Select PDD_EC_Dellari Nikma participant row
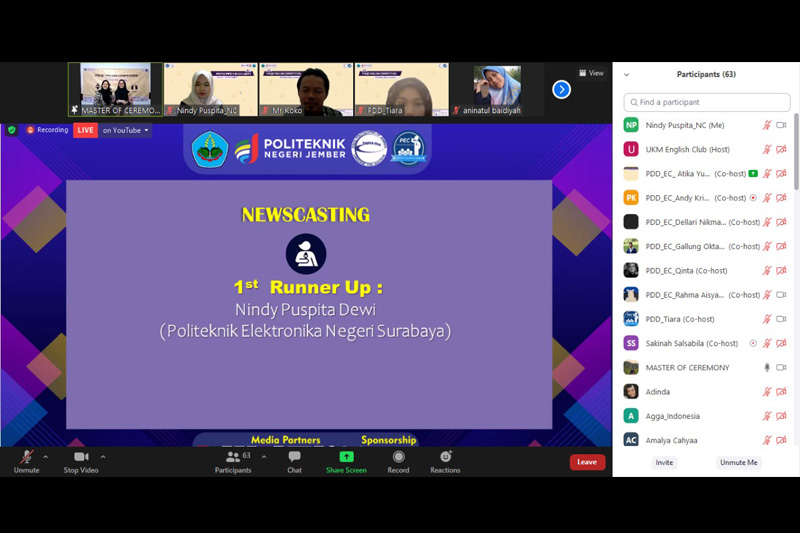 (x=706, y=222)
